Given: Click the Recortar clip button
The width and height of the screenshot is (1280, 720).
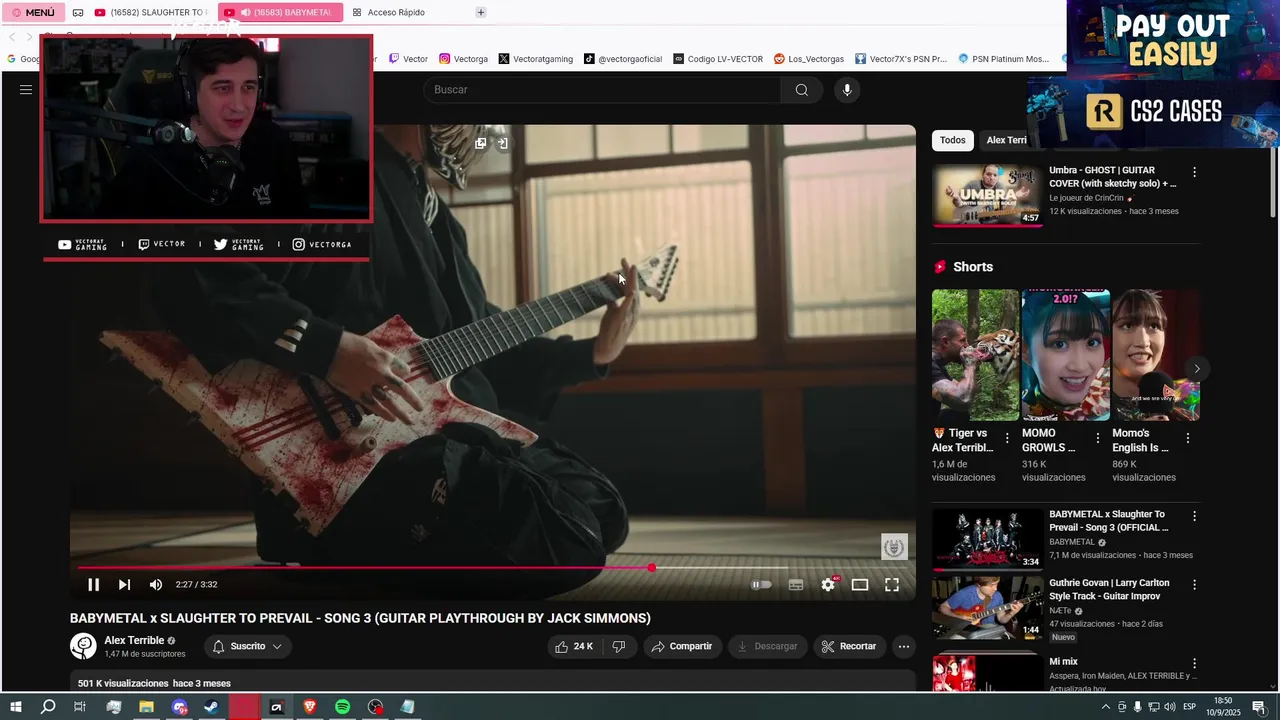Looking at the screenshot, I should (x=849, y=647).
